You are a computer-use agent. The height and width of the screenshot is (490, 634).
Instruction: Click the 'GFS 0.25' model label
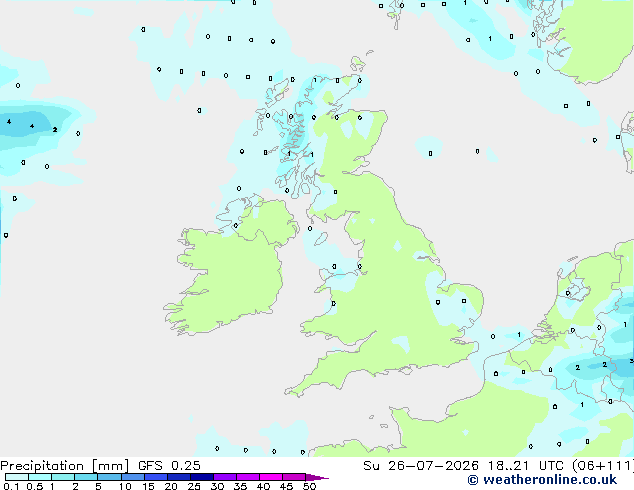tap(169, 466)
